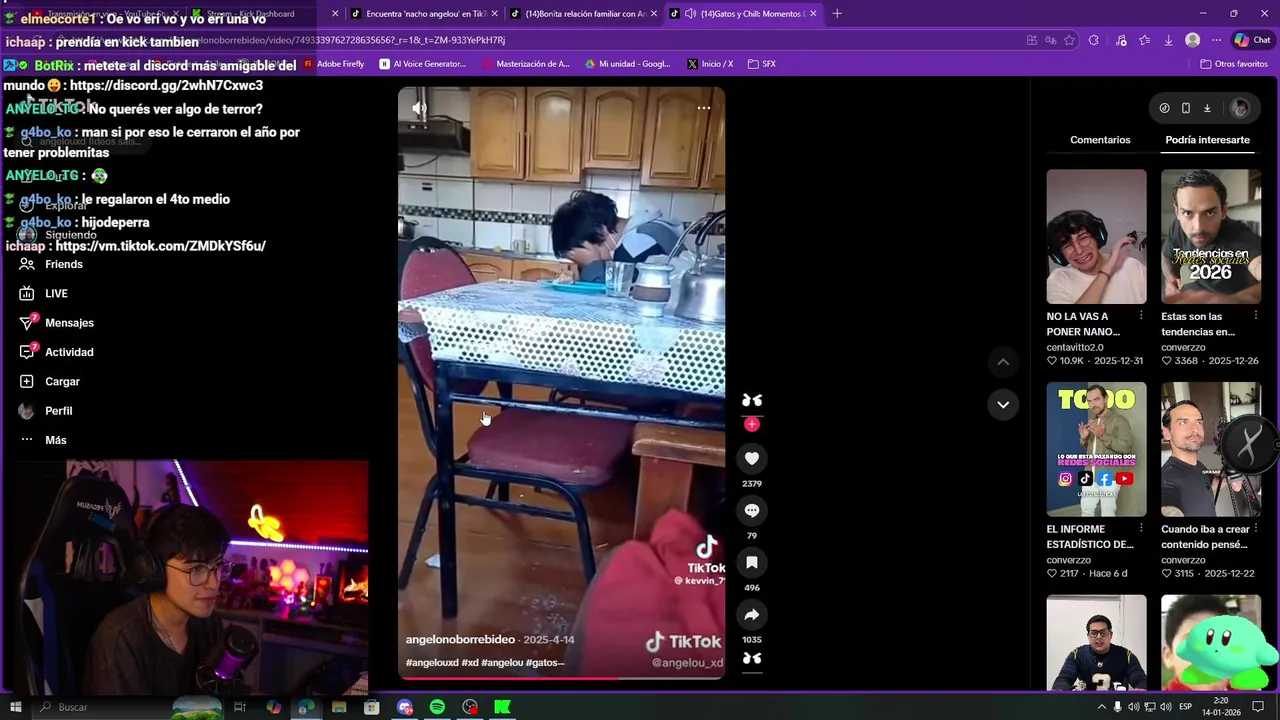Close the 'Gatos y Chill' browser tab

pos(813,14)
